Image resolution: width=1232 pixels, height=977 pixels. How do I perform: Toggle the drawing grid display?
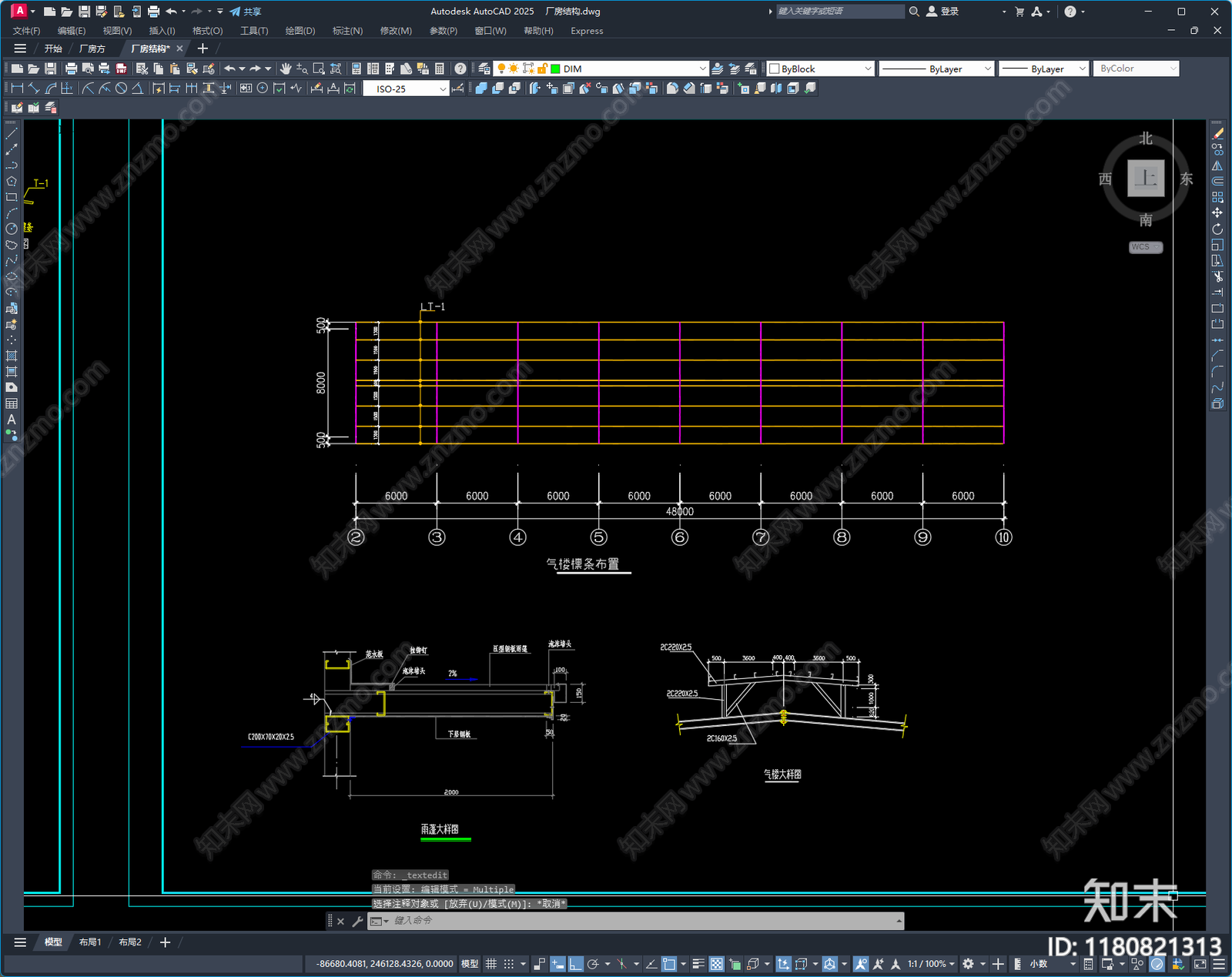point(491,964)
